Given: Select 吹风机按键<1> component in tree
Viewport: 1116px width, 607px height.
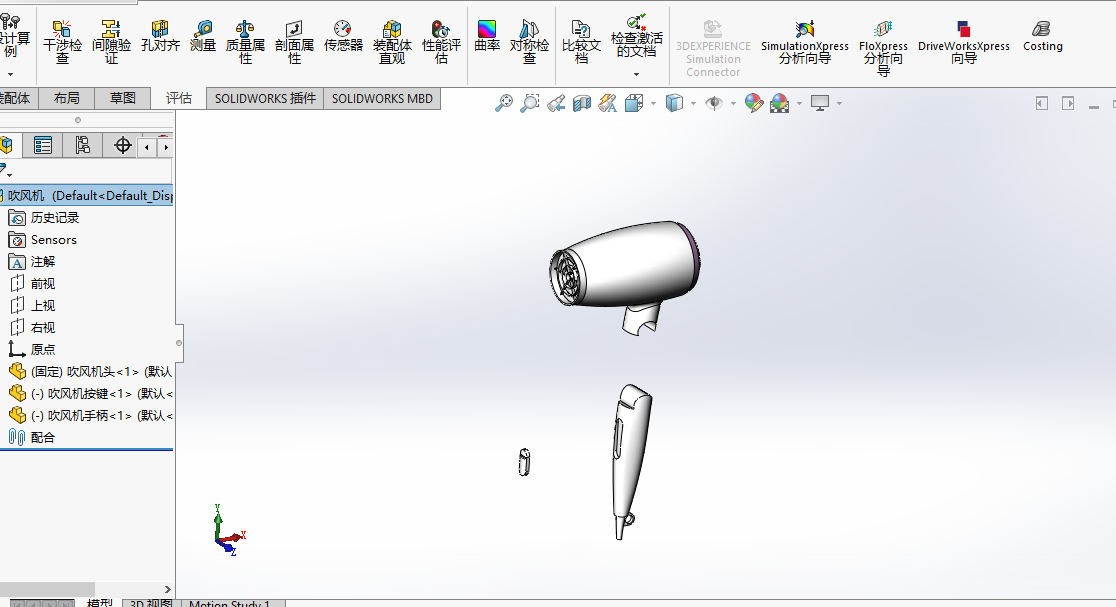Looking at the screenshot, I should [x=90, y=394].
